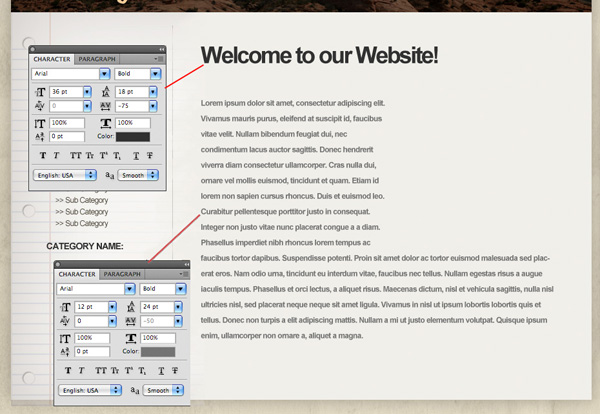Viewport: 600px width, 414px height.
Task: Open the panel menu icon of the 36 pt Character panel
Action: click(x=159, y=59)
